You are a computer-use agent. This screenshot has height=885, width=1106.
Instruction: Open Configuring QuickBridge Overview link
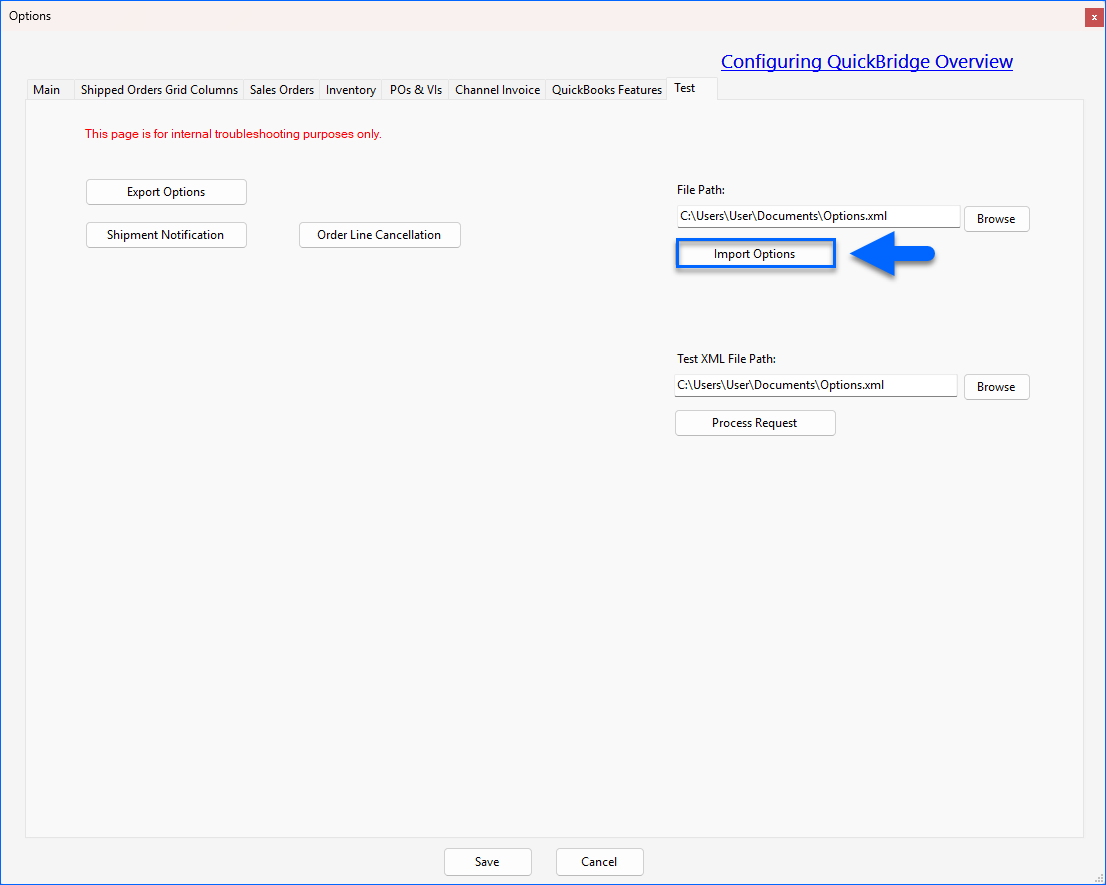click(867, 61)
